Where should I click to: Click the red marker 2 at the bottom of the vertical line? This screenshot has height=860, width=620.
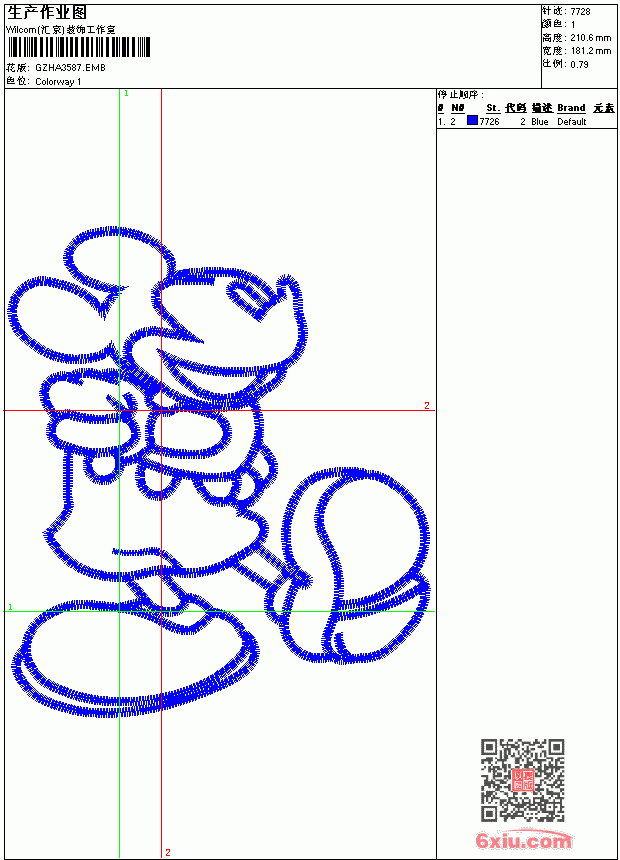point(168,852)
